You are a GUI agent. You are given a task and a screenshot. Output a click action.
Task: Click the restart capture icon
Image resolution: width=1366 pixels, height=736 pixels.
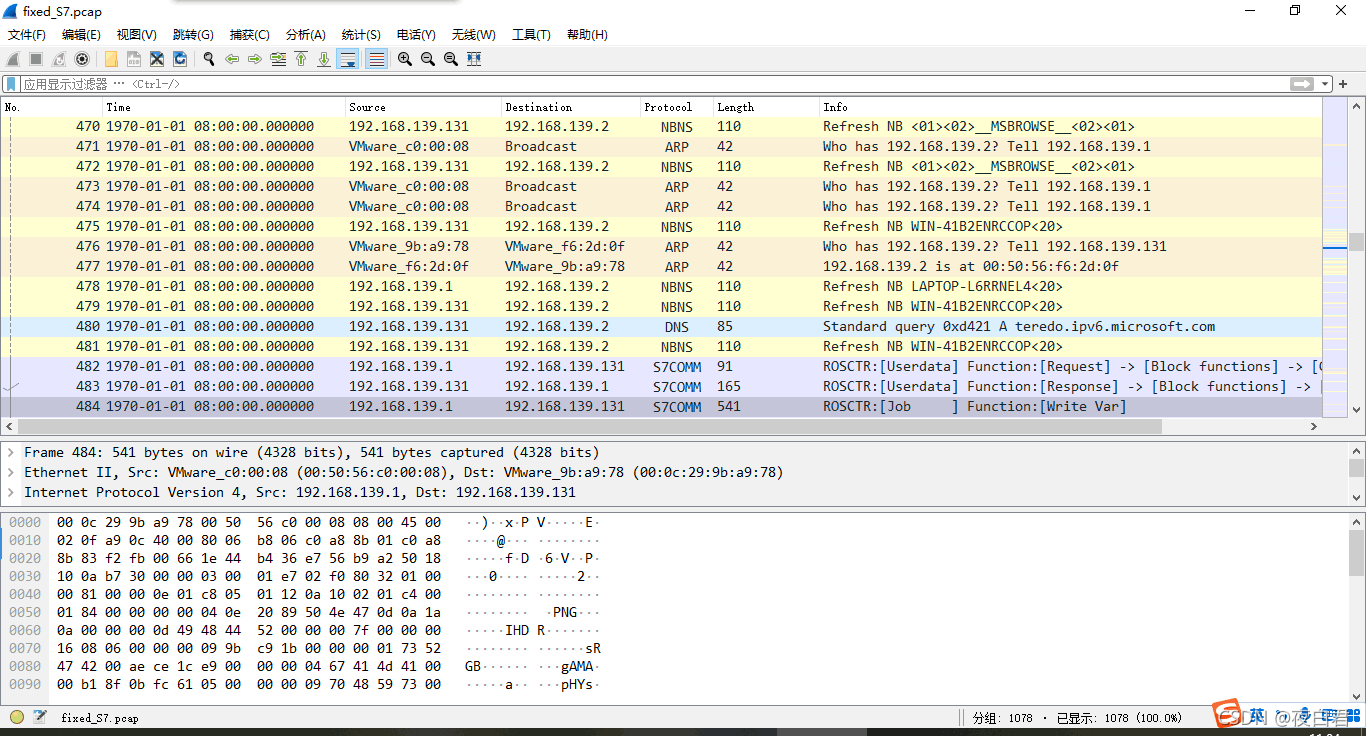(59, 59)
